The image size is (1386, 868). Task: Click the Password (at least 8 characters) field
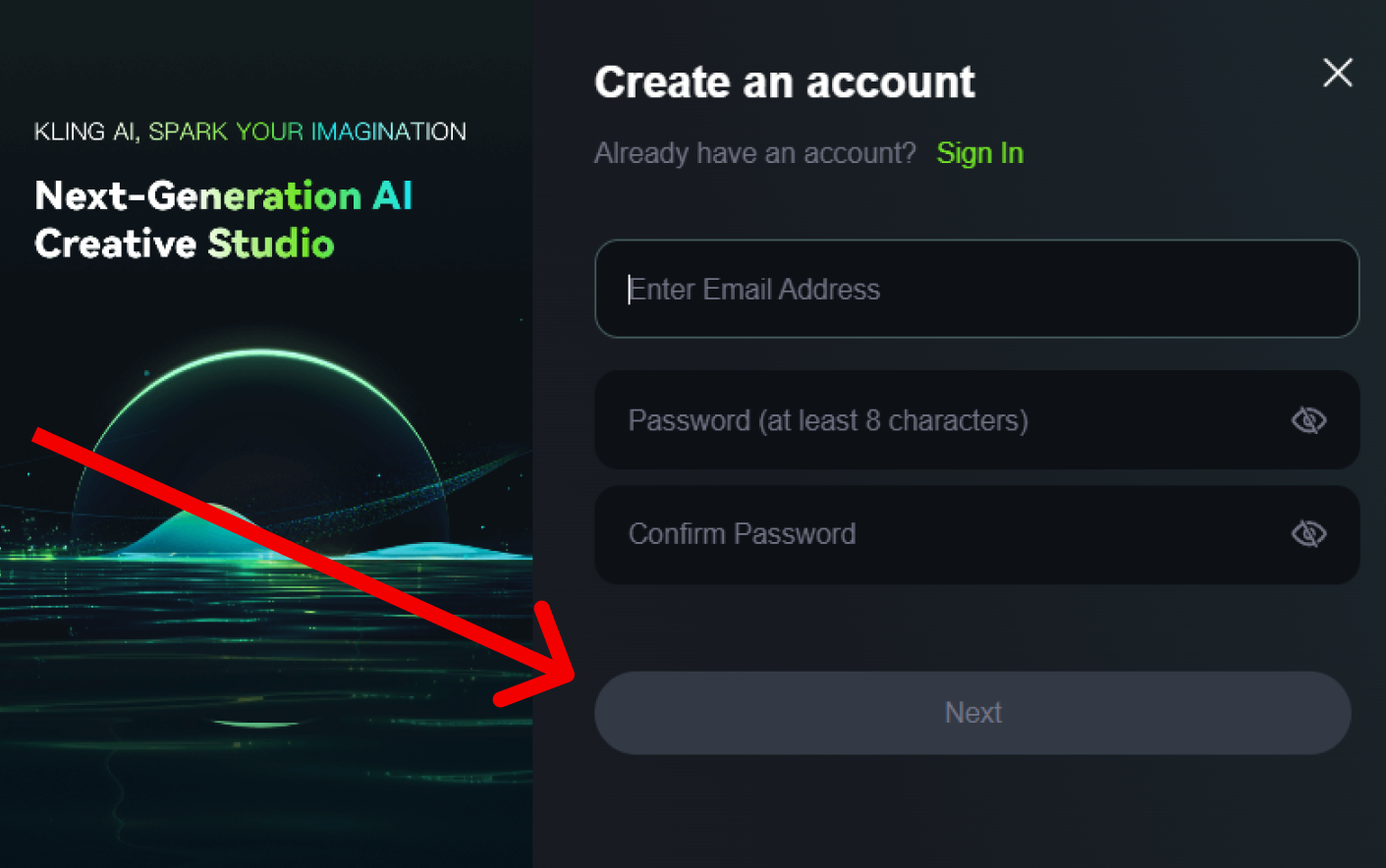(976, 420)
